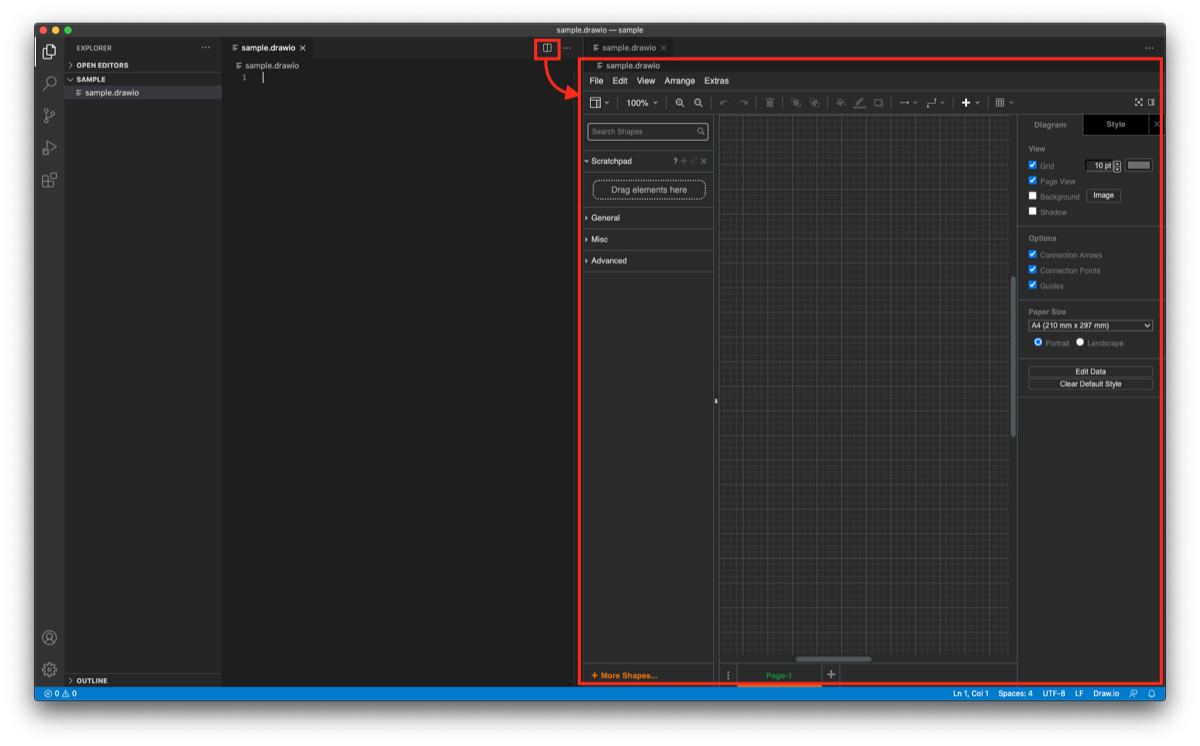
Task: Select the Zoom In tool
Action: click(680, 102)
